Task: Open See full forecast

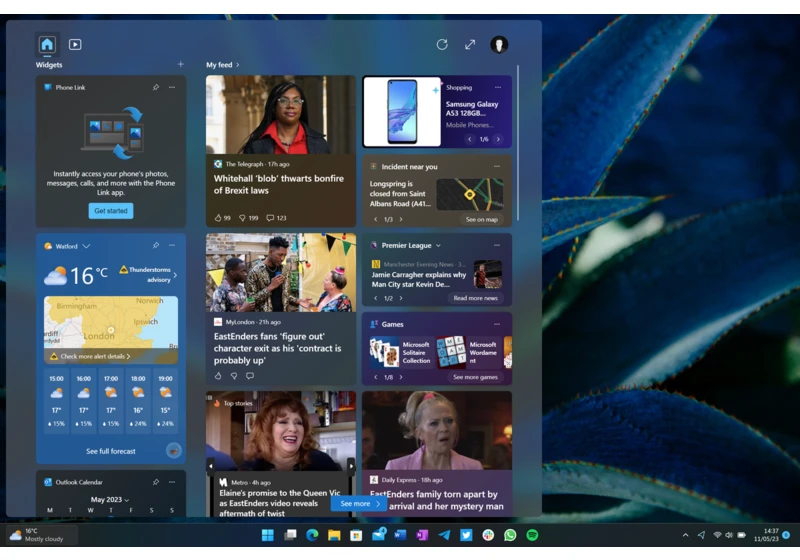Action: pyautogui.click(x=111, y=451)
